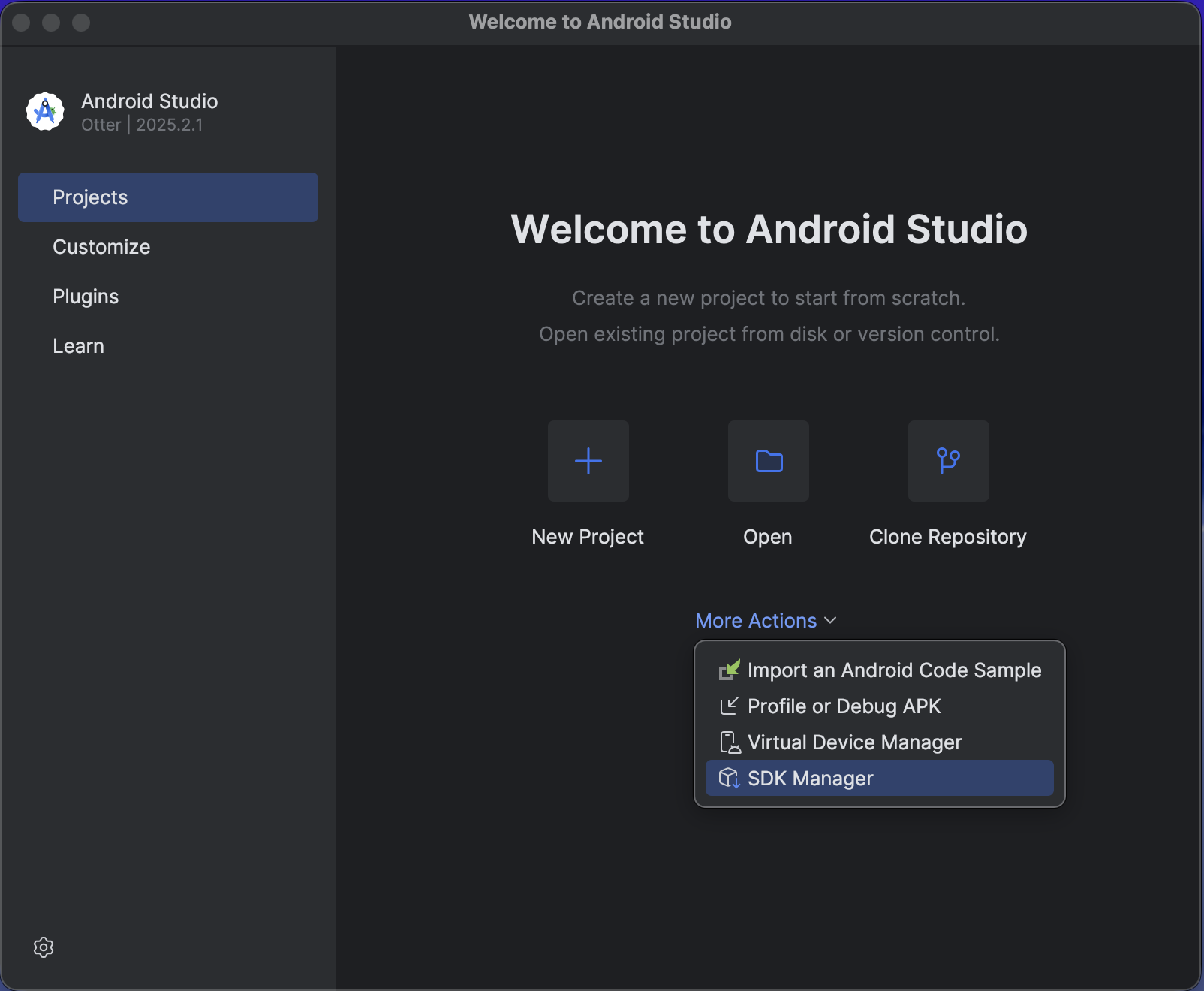Minimize the window with the middle titlebar button
The image size is (1204, 991).
(x=51, y=23)
